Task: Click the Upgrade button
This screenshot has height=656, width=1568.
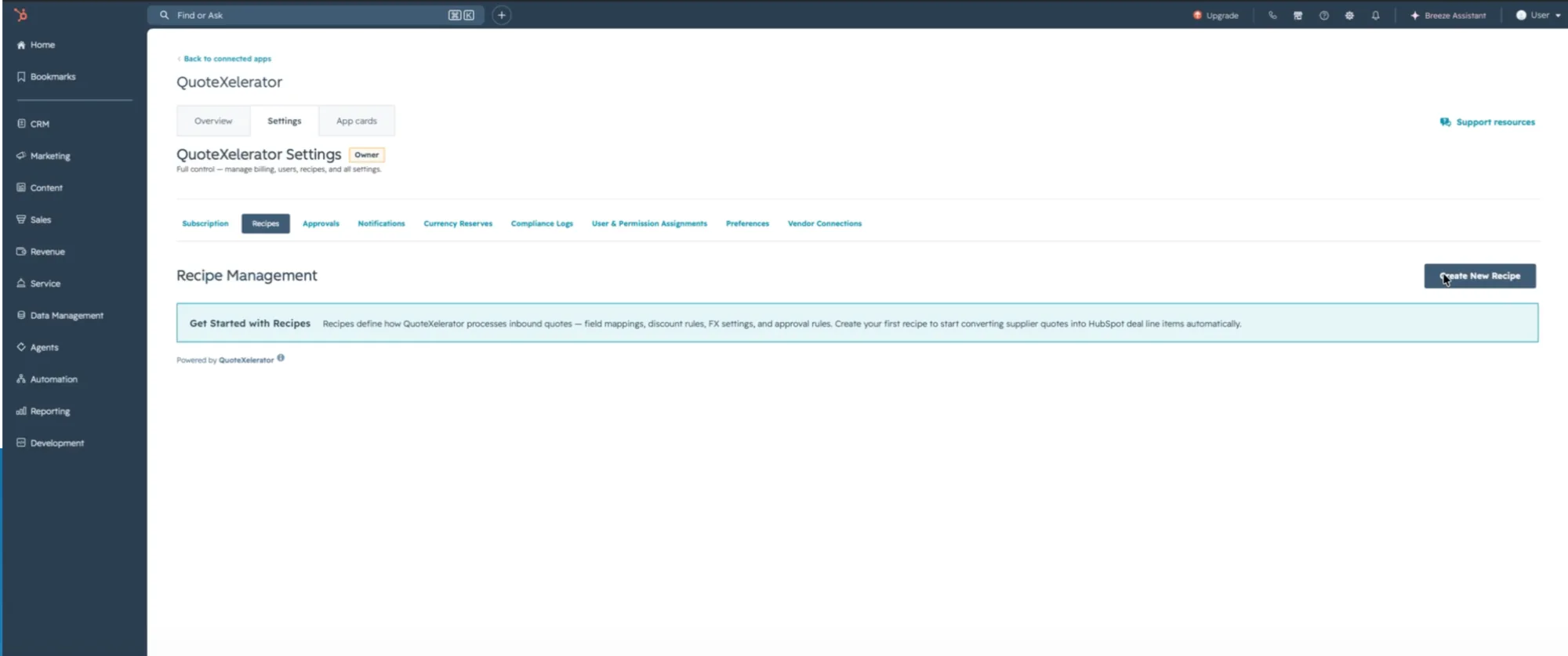Action: [x=1216, y=15]
